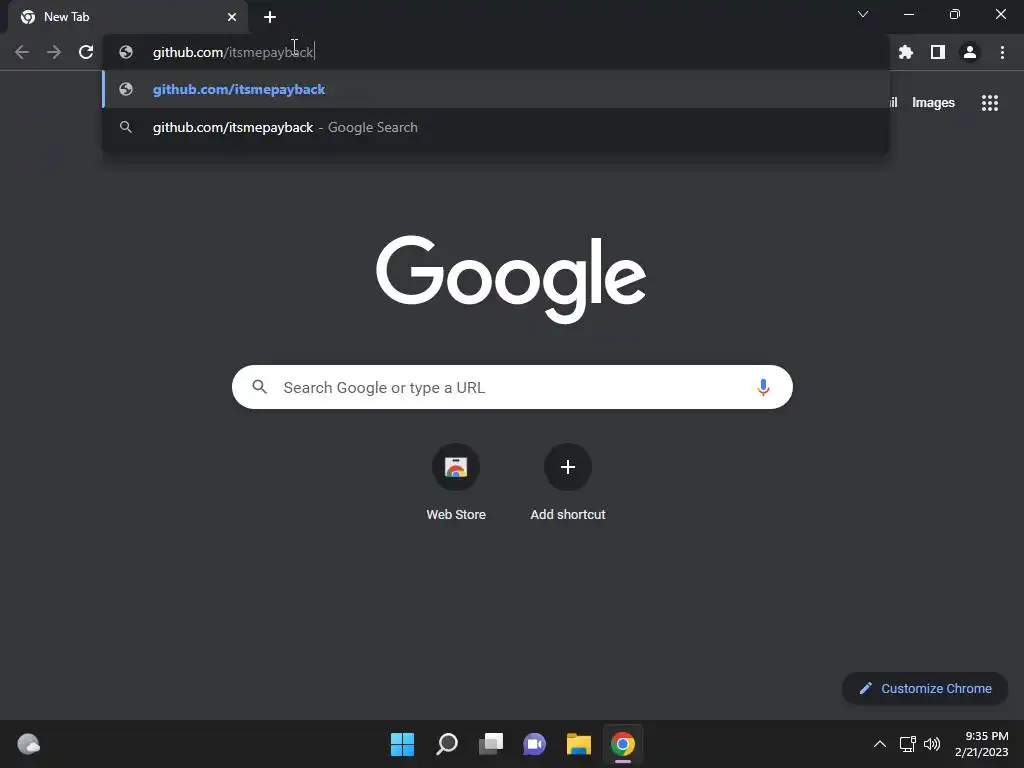
Task: Open the weather widget on taskbar
Action: pos(28,744)
